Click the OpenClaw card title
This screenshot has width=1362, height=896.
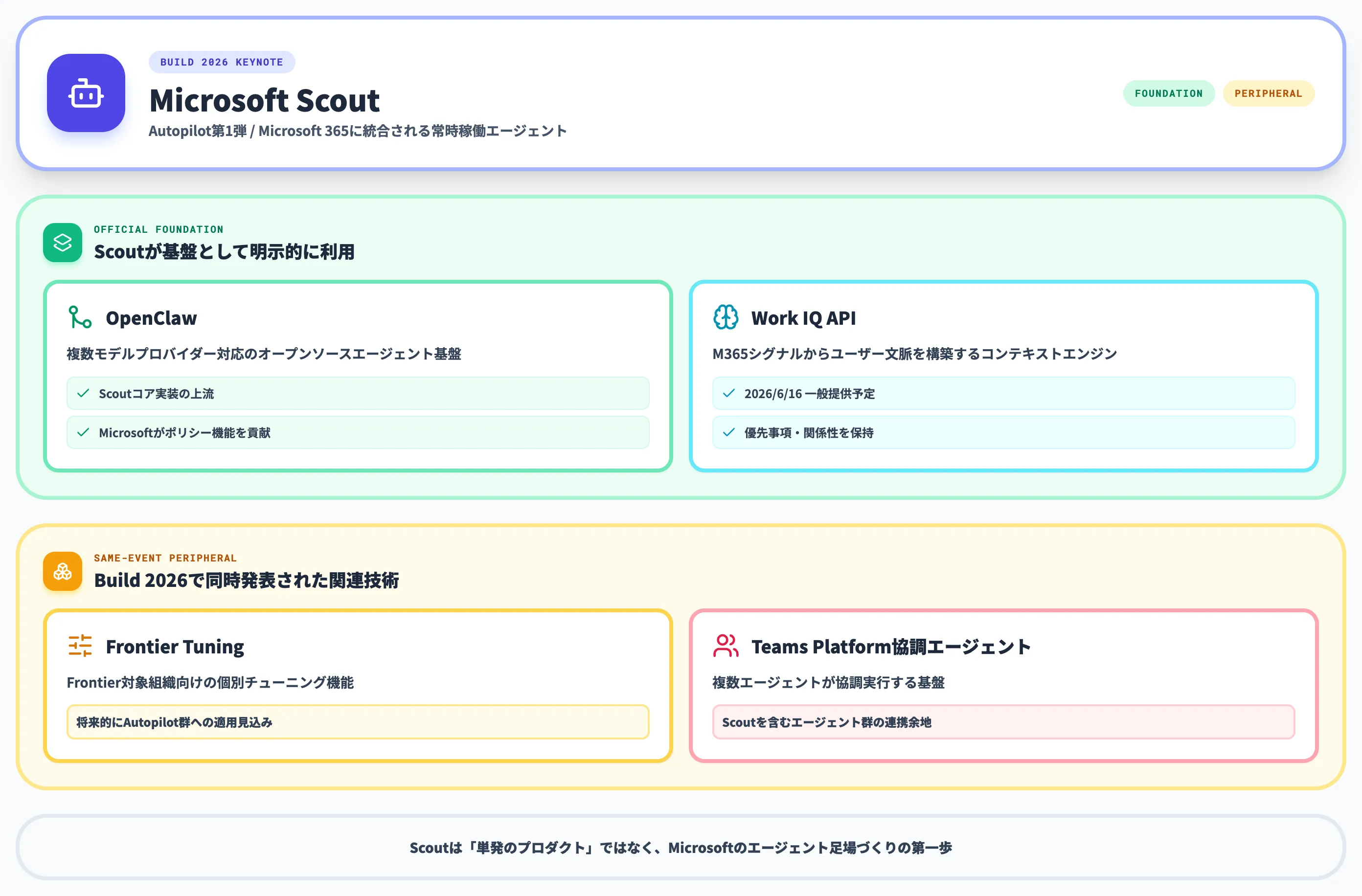pos(151,317)
